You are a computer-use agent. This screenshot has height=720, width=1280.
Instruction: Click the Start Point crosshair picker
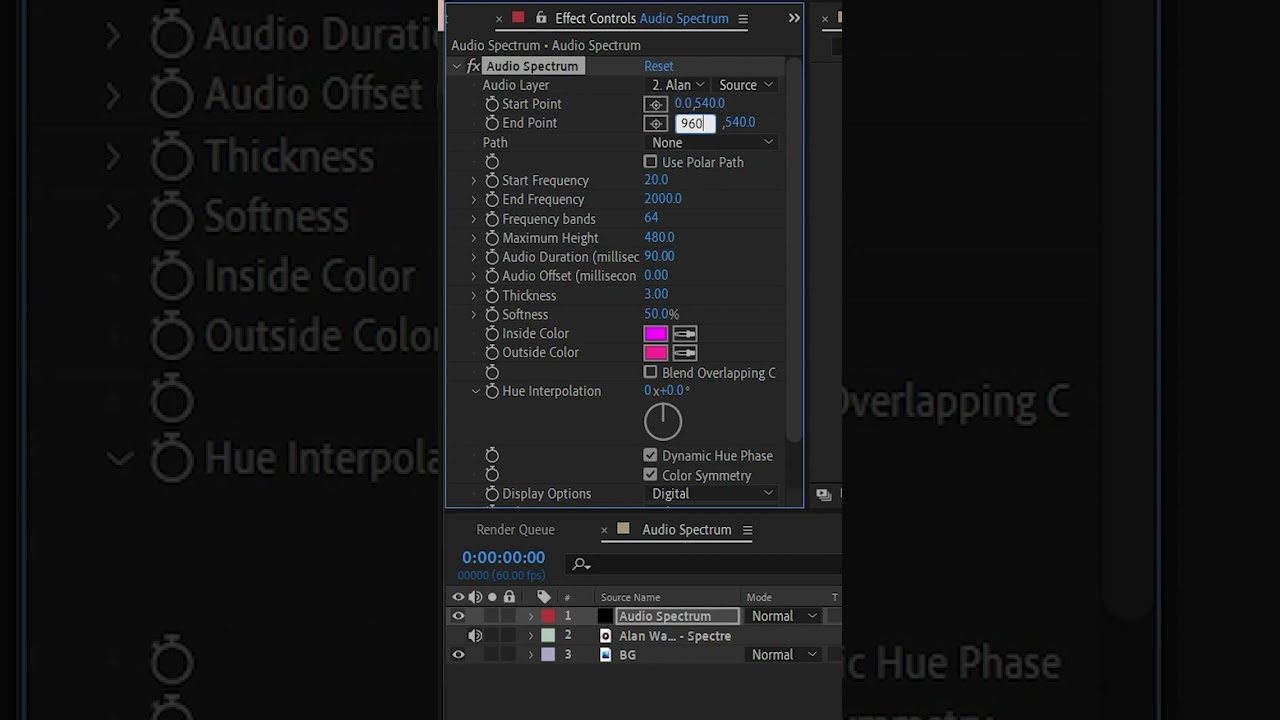(656, 104)
